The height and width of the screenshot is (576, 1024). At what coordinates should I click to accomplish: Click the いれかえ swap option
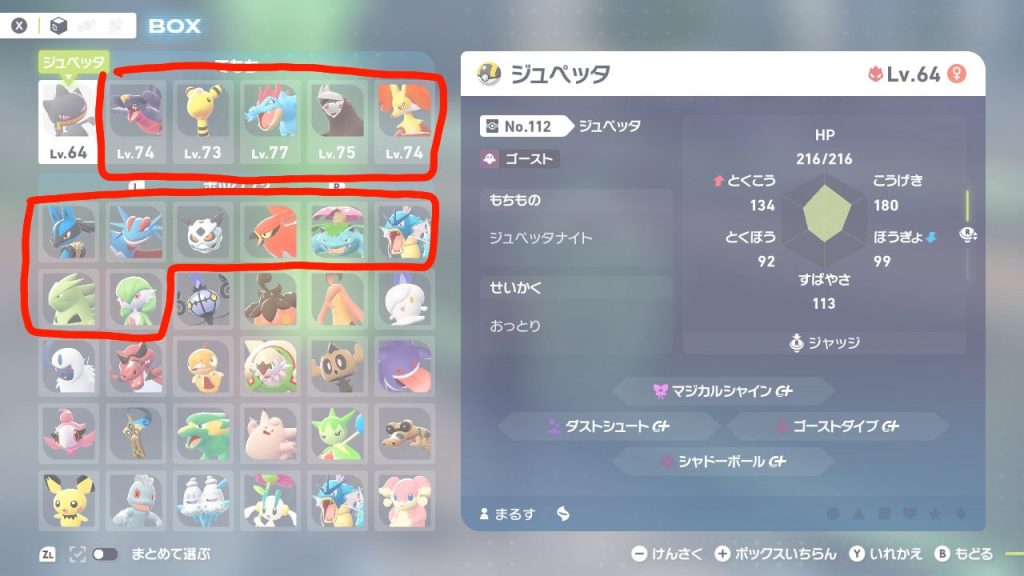[886, 554]
